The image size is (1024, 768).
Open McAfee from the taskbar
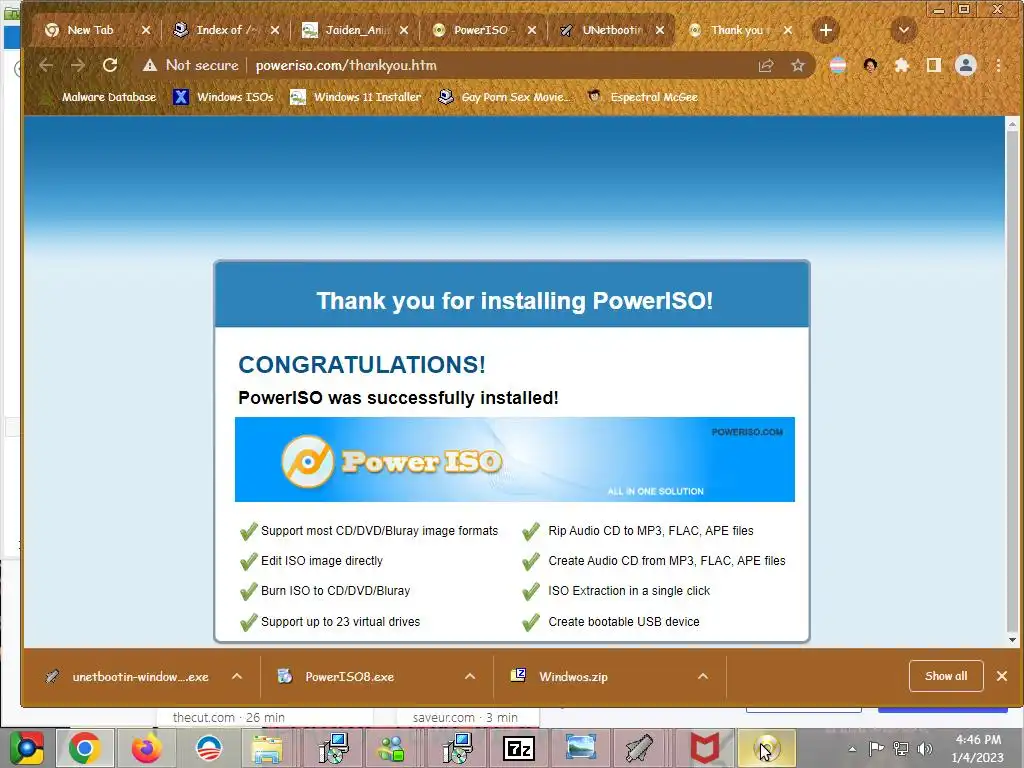click(704, 748)
